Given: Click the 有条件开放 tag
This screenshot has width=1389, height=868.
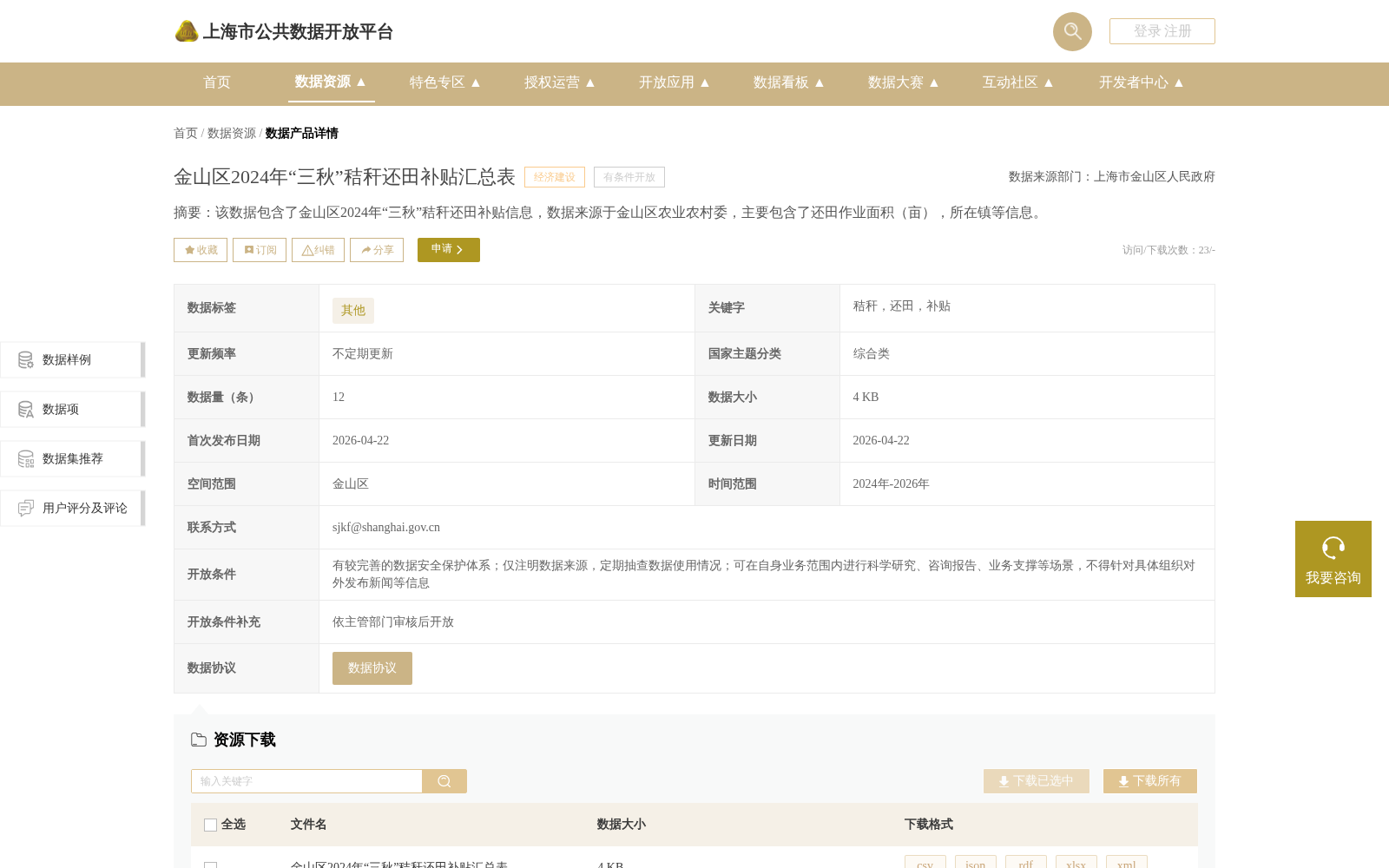Looking at the screenshot, I should click(629, 177).
